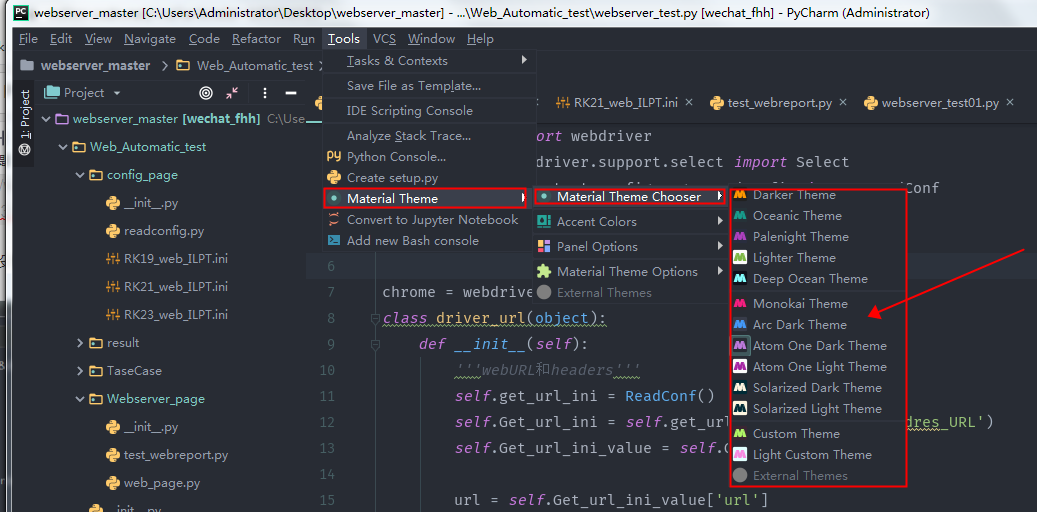1037x512 pixels.
Task: Click the Monokai Theme icon
Action: point(740,304)
